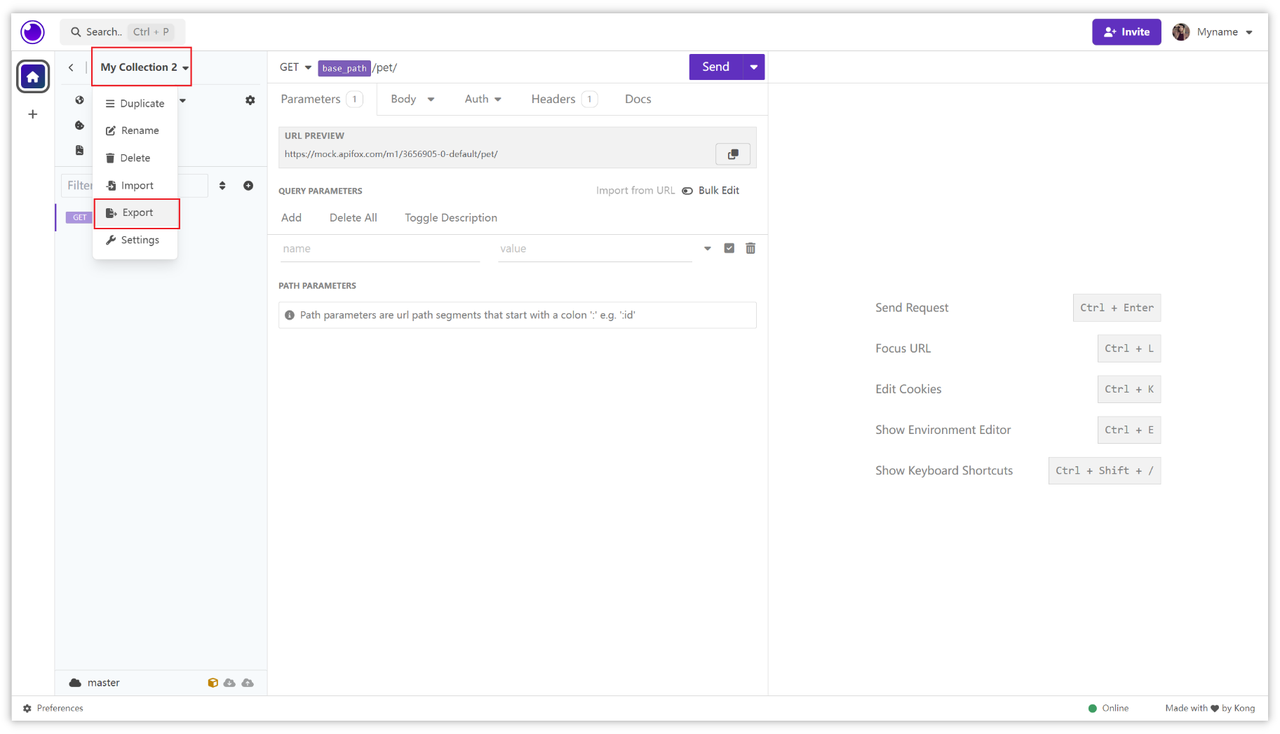The image size is (1280, 734).
Task: Click the Preferences label
Action: pos(60,708)
